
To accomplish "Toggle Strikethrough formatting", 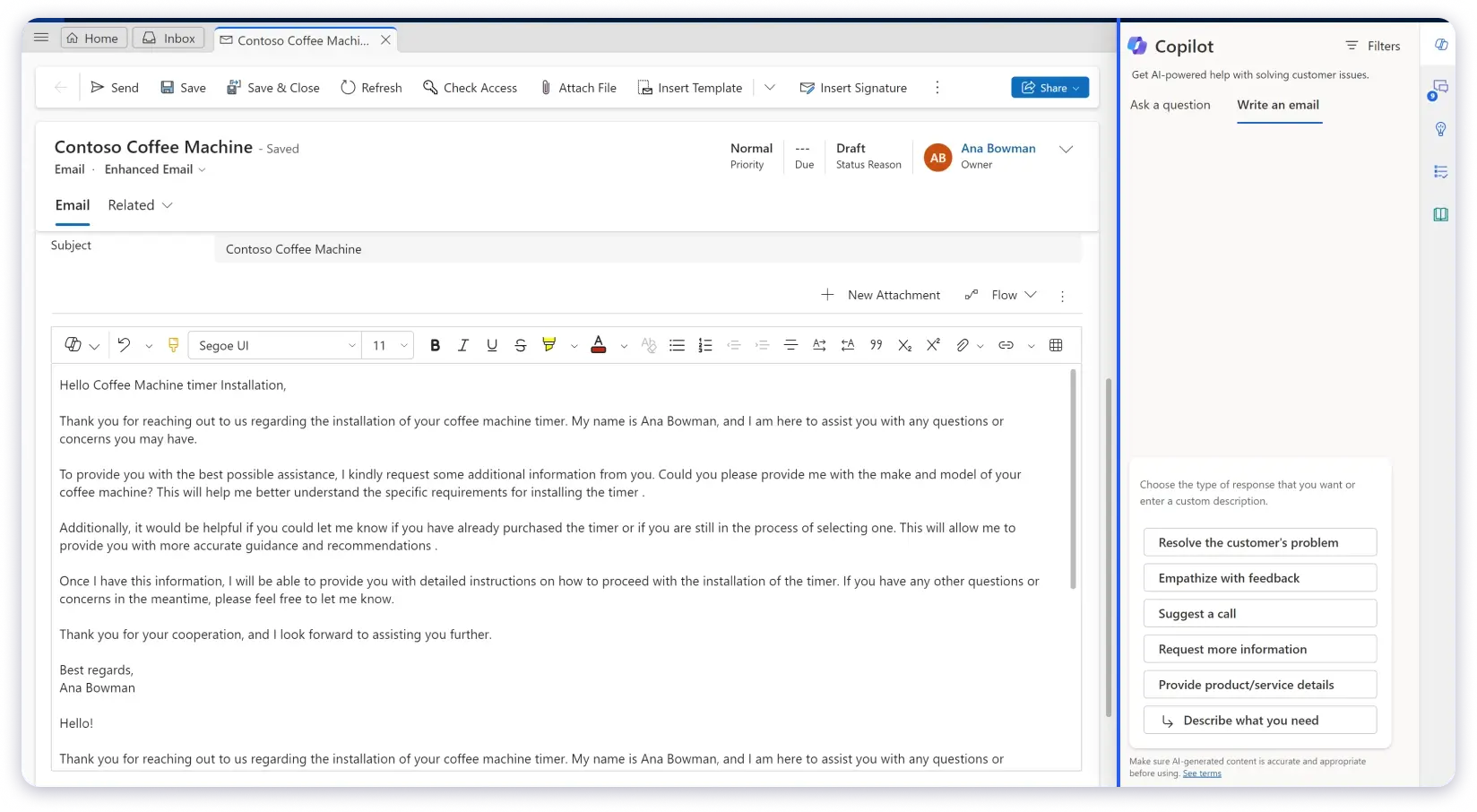I will (521, 345).
